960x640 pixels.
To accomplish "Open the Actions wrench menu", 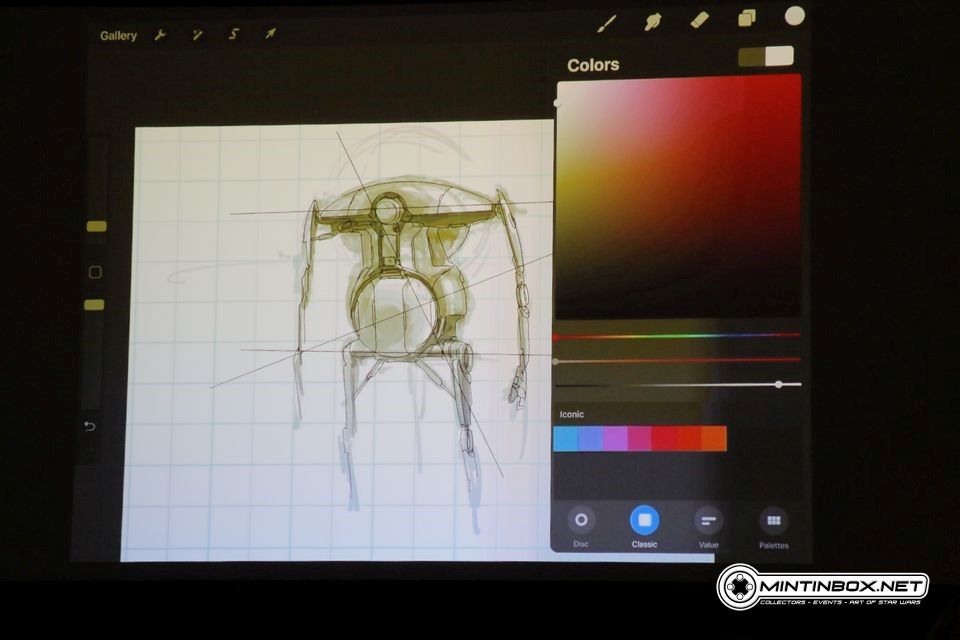I will click(x=160, y=35).
